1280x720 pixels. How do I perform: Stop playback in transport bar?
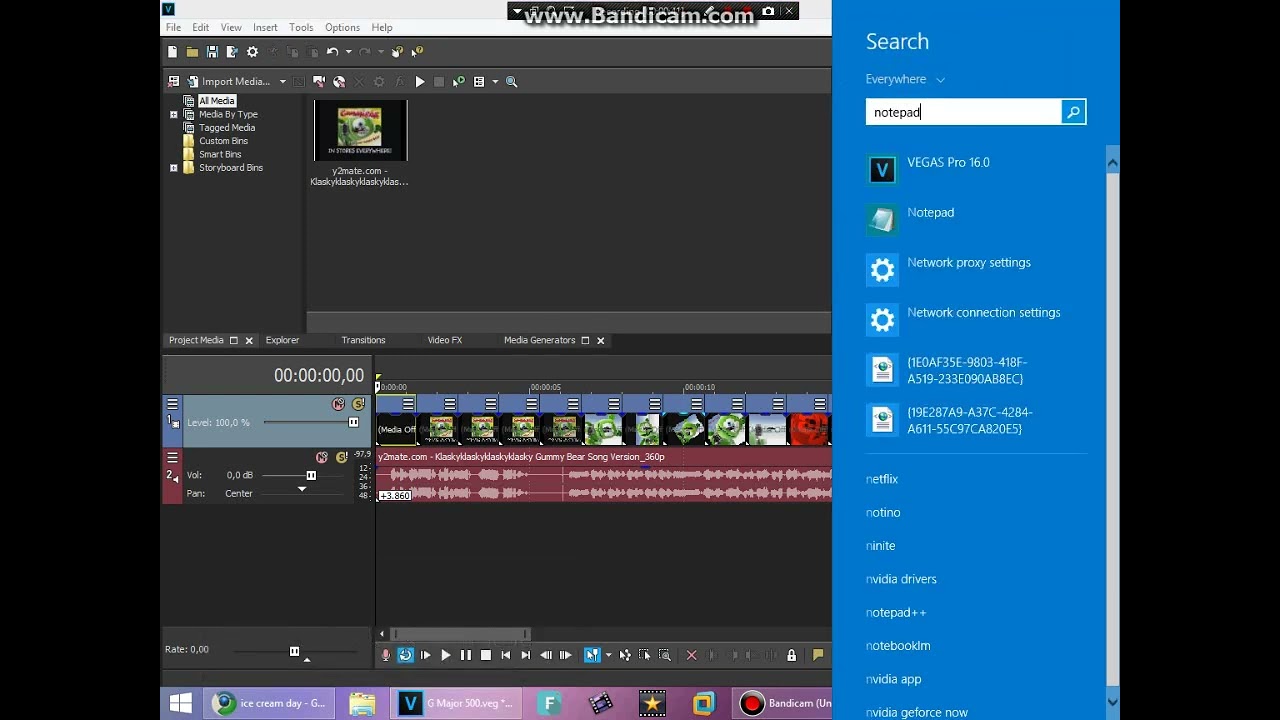(485, 655)
